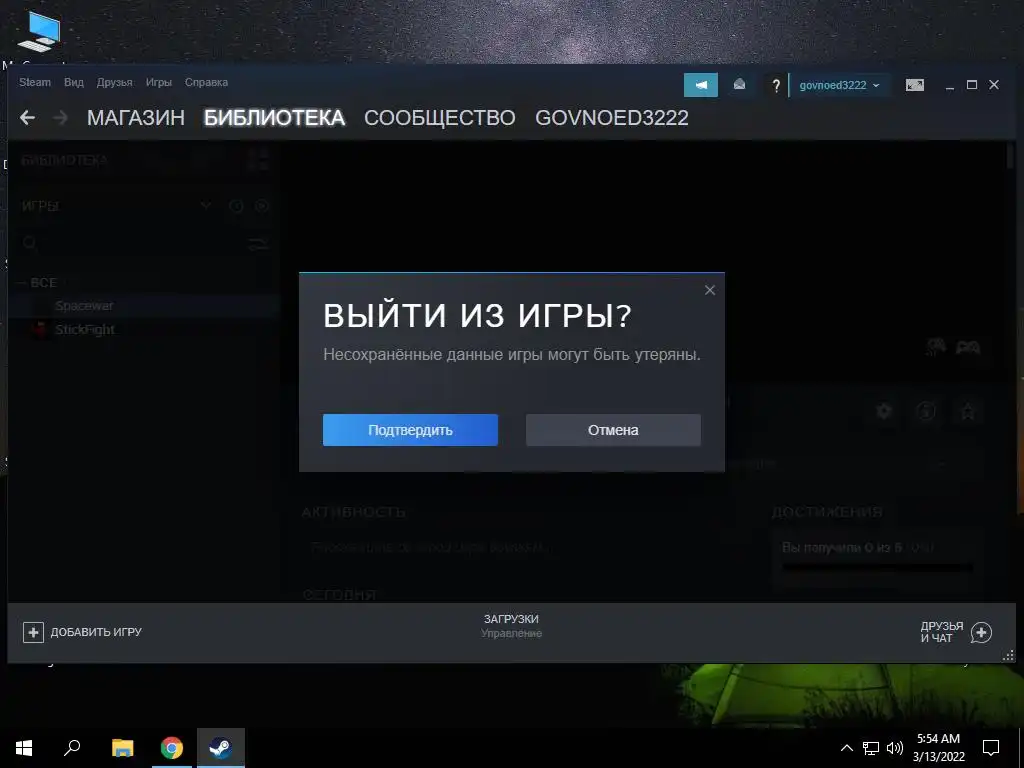Open the network tray icon
Viewport: 1024px width, 768px height.
(871, 748)
